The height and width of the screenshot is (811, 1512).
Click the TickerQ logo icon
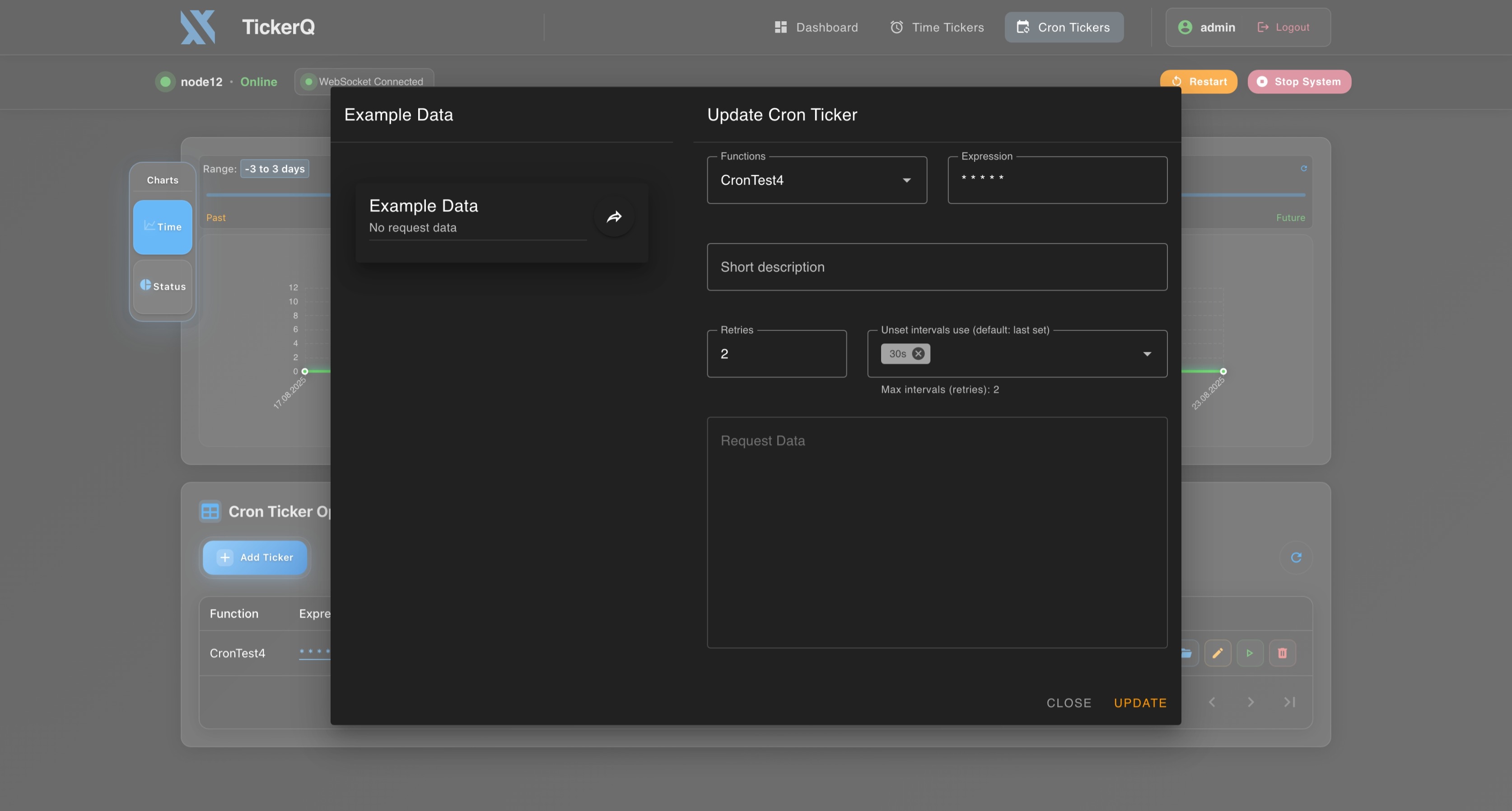pyautogui.click(x=198, y=27)
